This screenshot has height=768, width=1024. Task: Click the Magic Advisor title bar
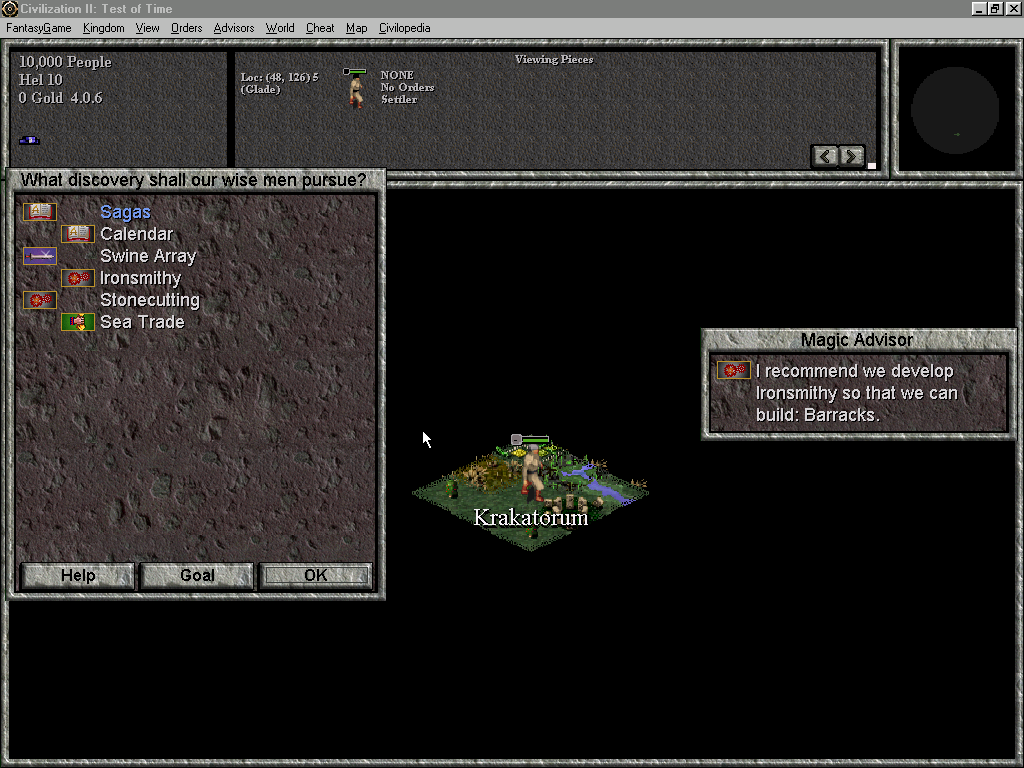pyautogui.click(x=857, y=340)
